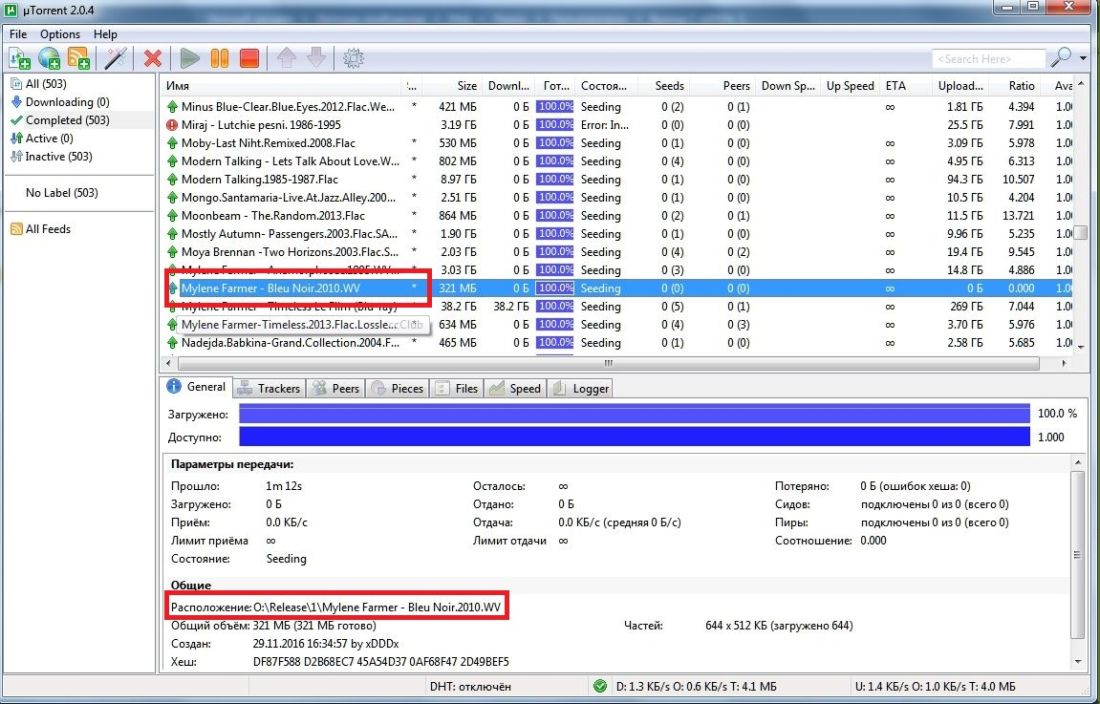1100x704 pixels.
Task: Click the detail pane scroll down arrow
Action: 1078,662
